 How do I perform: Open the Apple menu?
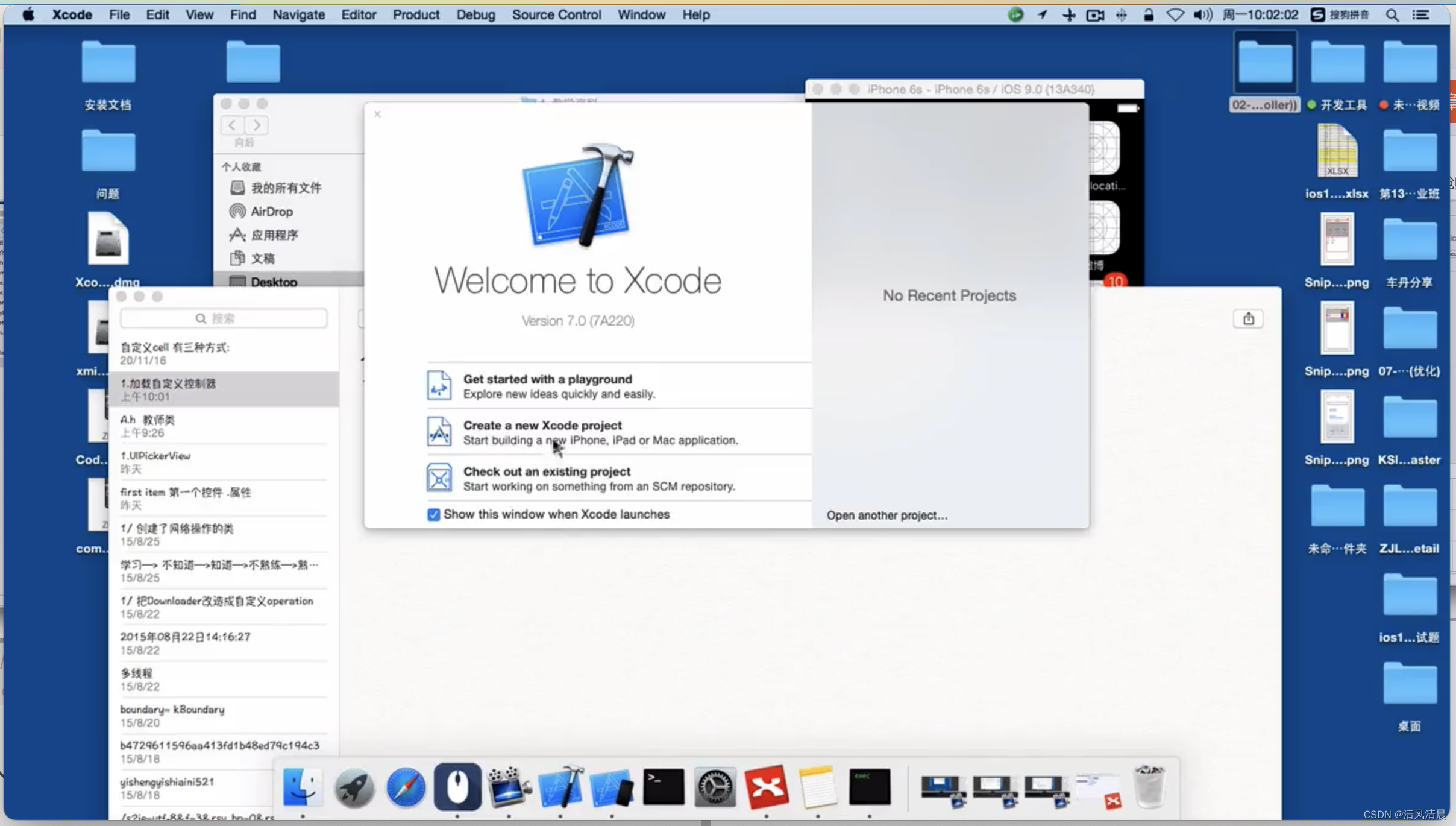pos(28,14)
